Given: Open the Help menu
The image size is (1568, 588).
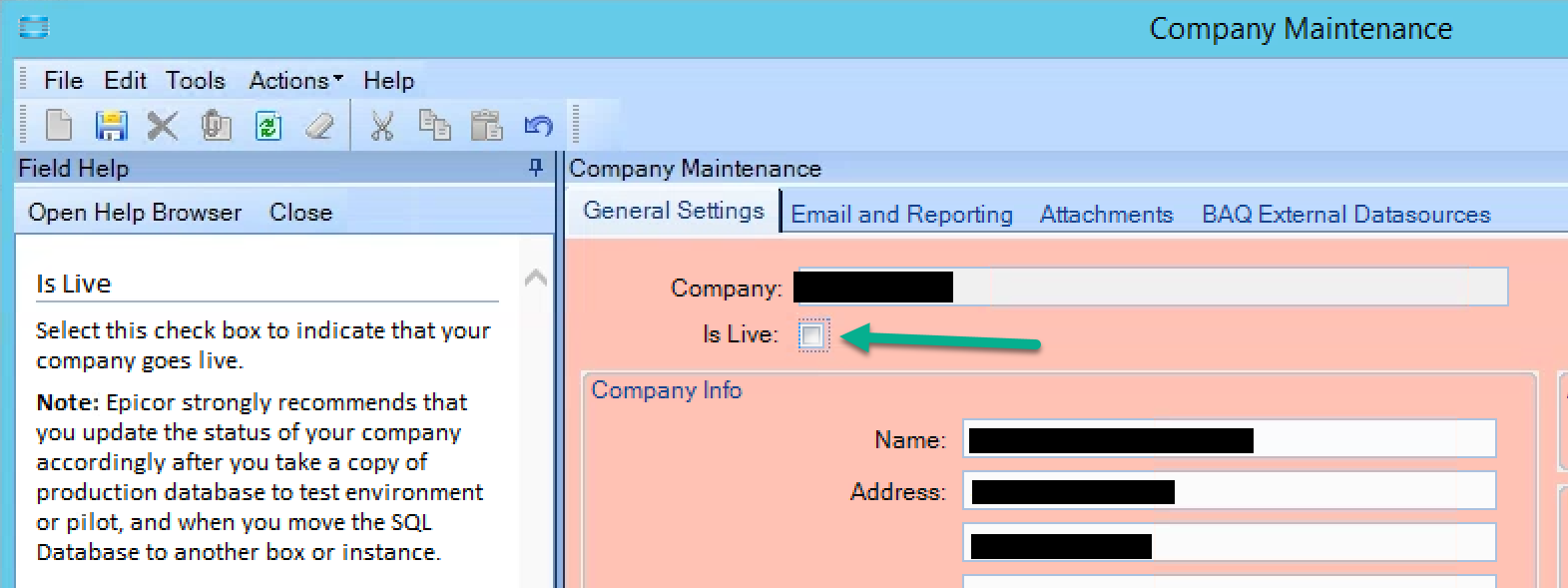Looking at the screenshot, I should tap(388, 80).
